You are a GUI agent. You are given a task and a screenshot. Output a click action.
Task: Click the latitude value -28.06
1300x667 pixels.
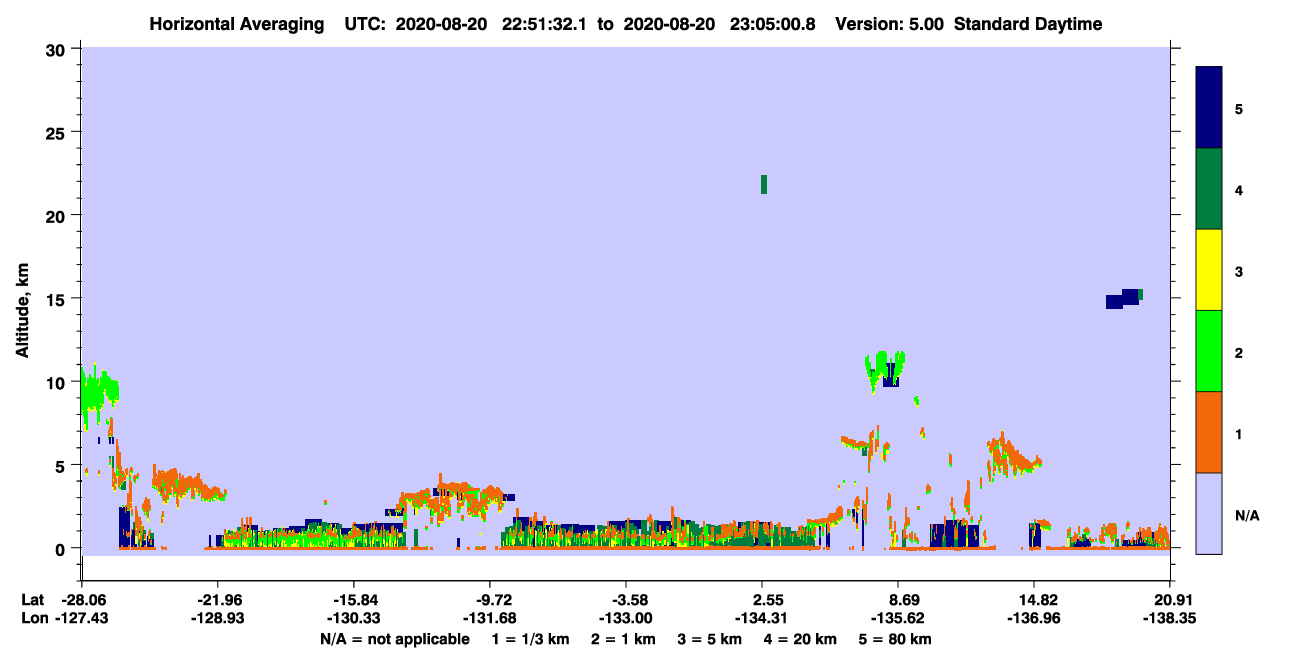82,600
